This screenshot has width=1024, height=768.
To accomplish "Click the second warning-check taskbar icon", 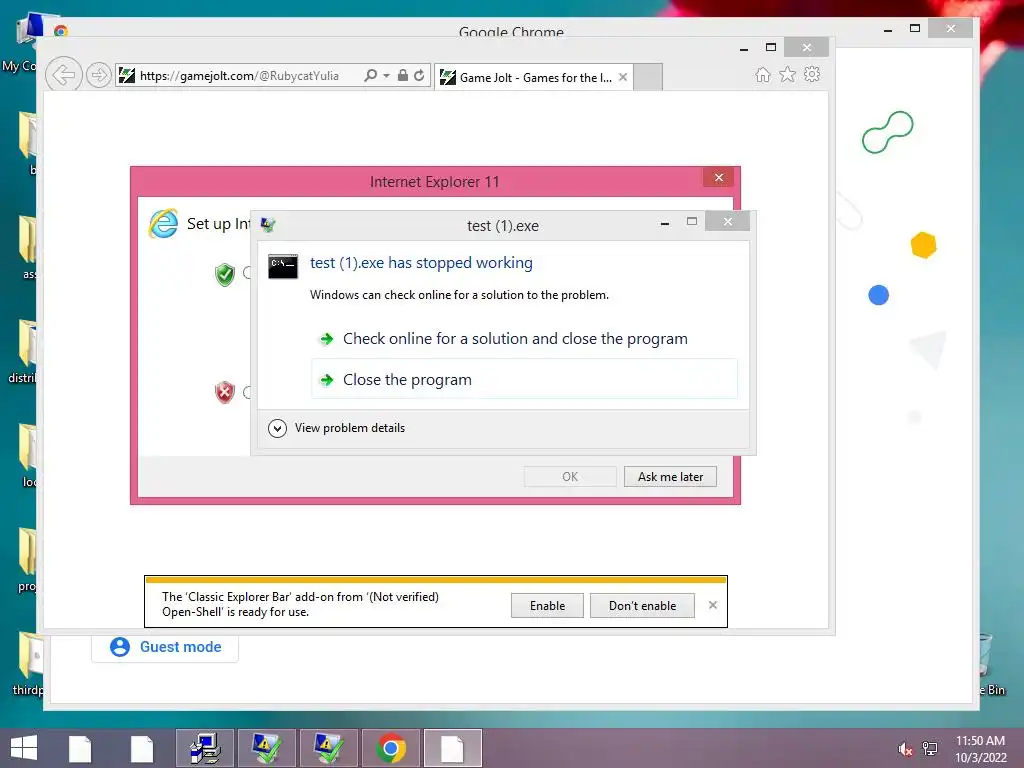I will point(328,748).
